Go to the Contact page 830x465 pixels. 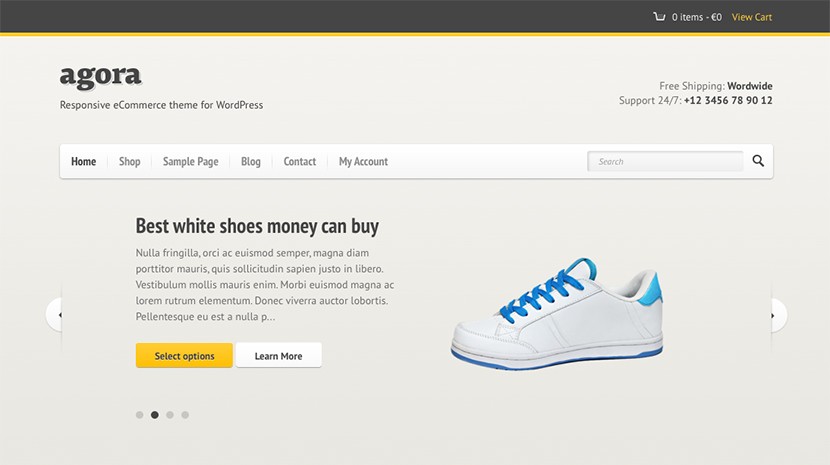click(300, 162)
